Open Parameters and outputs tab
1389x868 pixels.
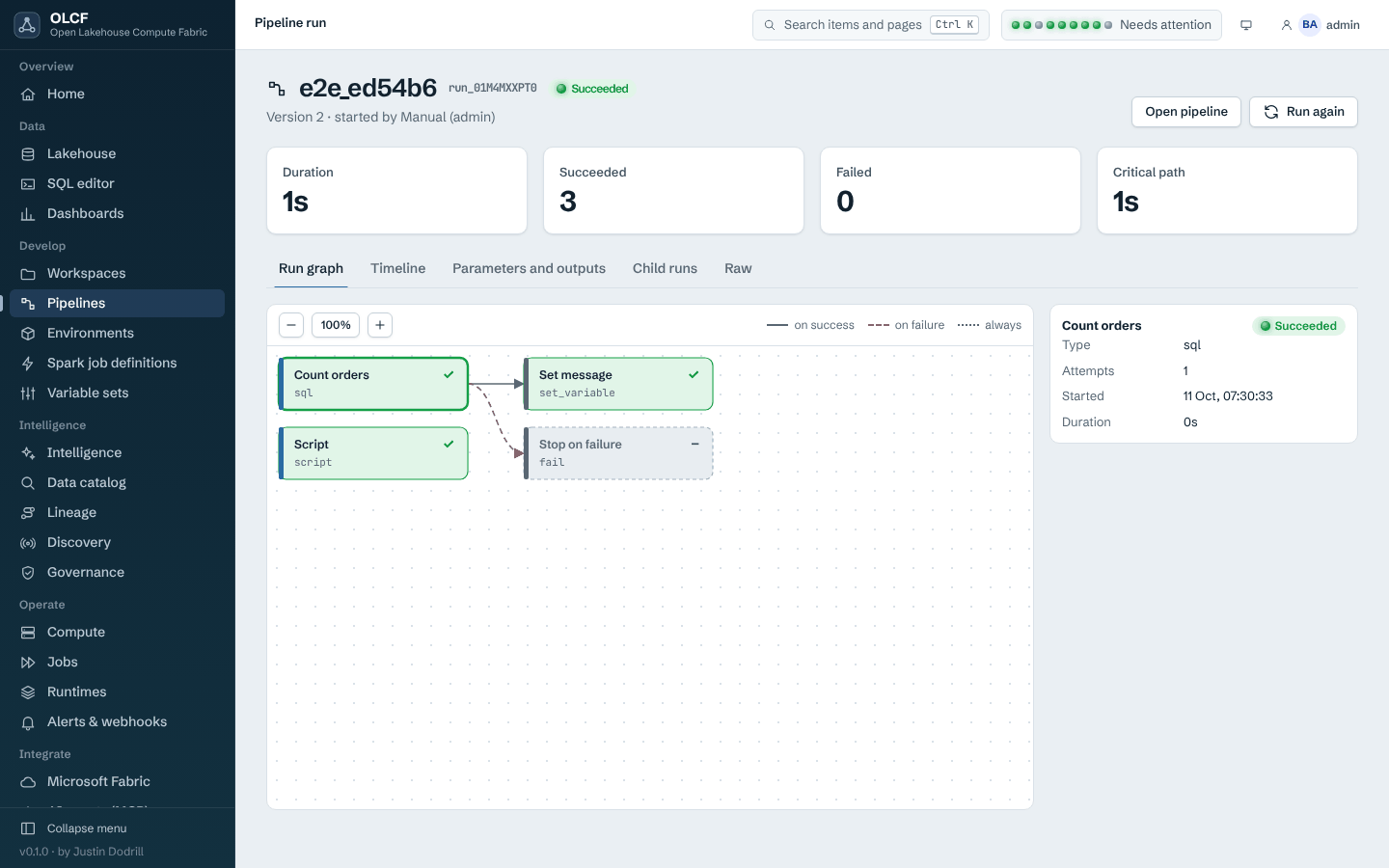point(529,268)
